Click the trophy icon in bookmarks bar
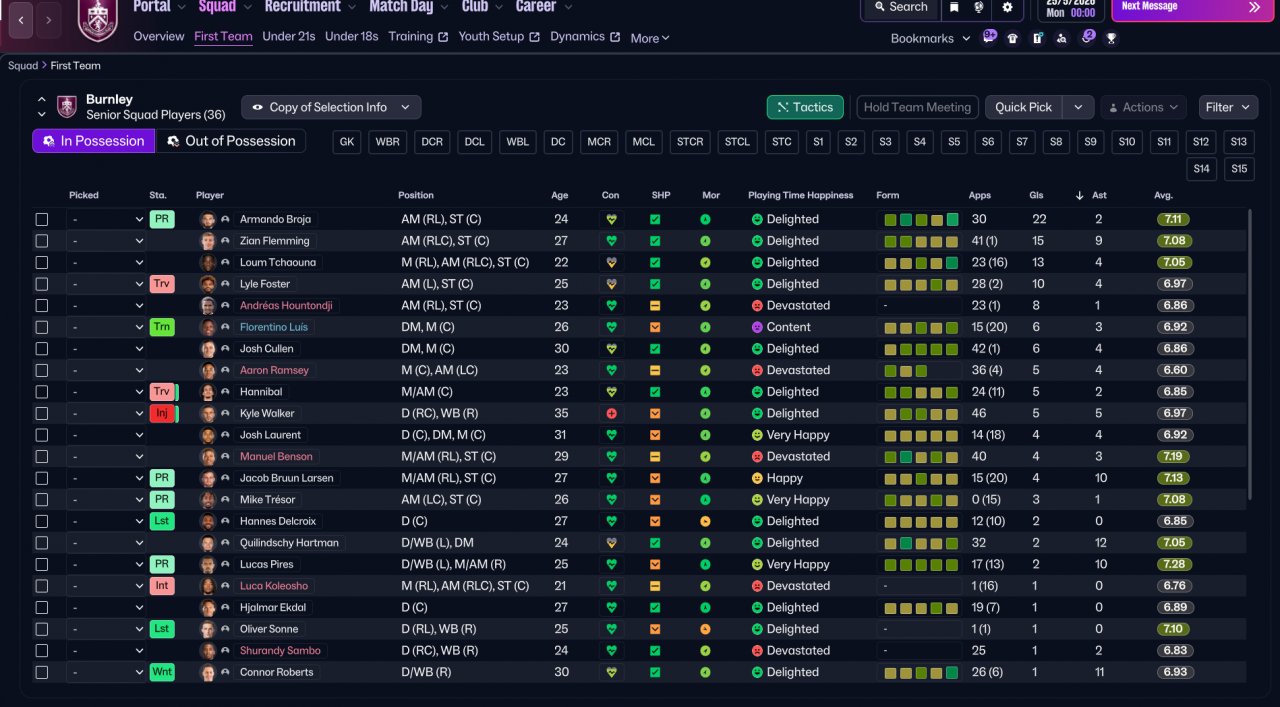This screenshot has height=707, width=1280. pyautogui.click(x=1110, y=38)
